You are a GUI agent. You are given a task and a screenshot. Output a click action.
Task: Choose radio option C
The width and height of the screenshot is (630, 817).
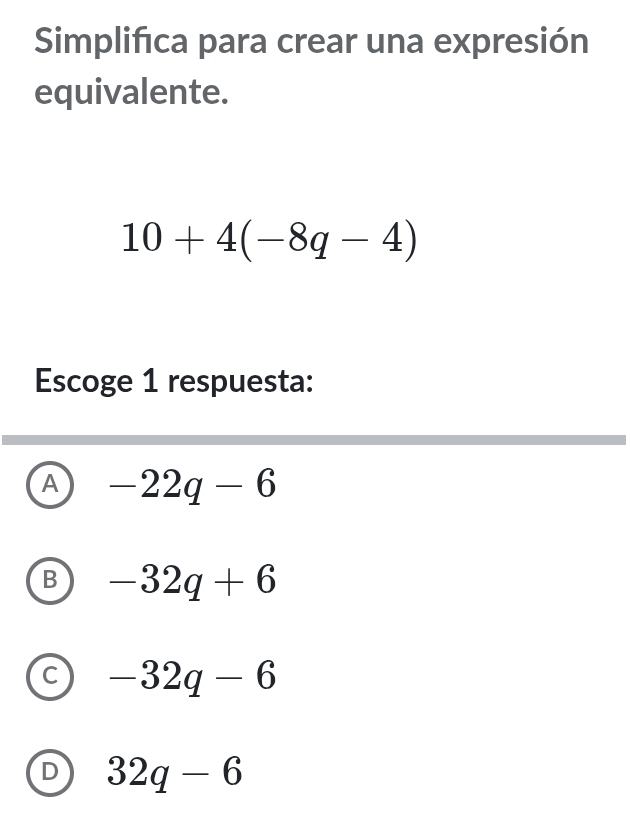(x=49, y=677)
